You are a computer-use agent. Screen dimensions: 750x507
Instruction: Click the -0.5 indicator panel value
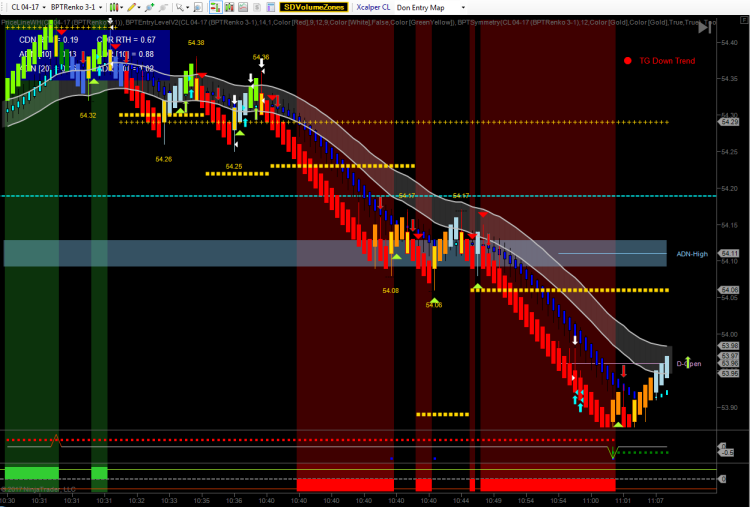727,452
